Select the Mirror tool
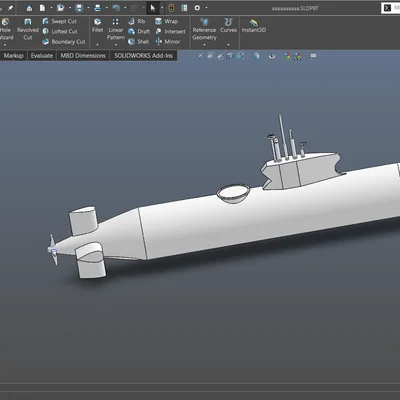 tap(168, 42)
